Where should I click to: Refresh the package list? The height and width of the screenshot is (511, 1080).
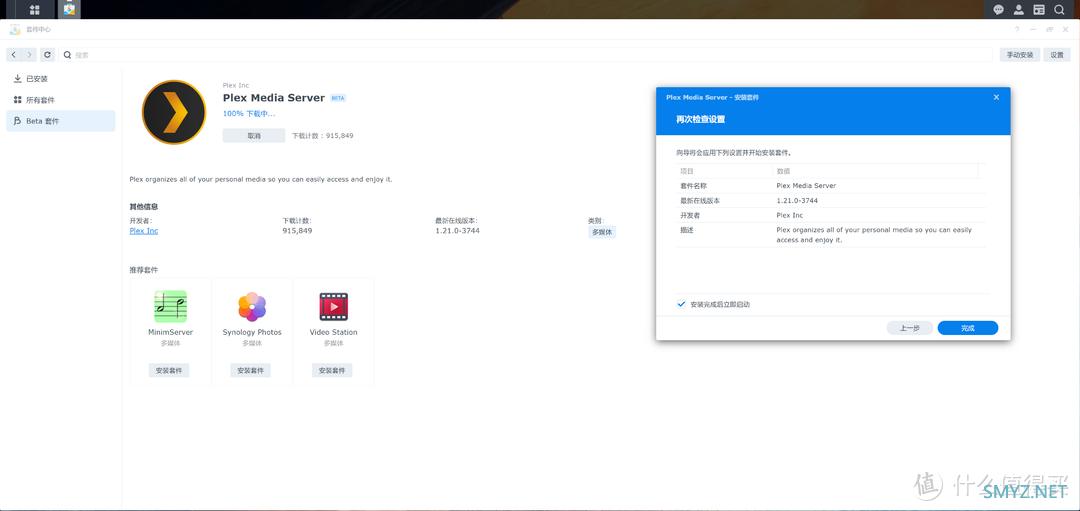point(48,54)
